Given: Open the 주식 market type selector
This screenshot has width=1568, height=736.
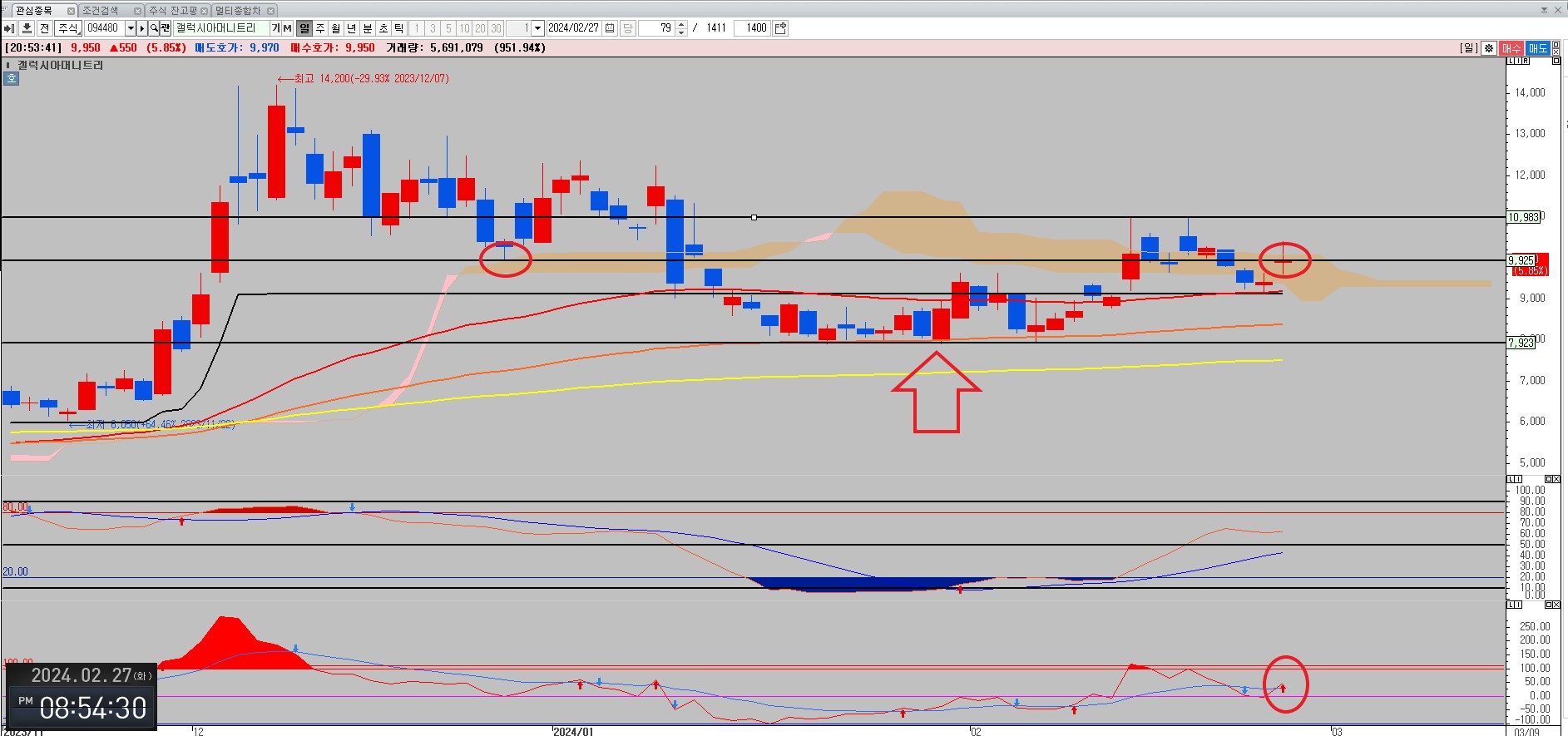Looking at the screenshot, I should click(x=68, y=28).
